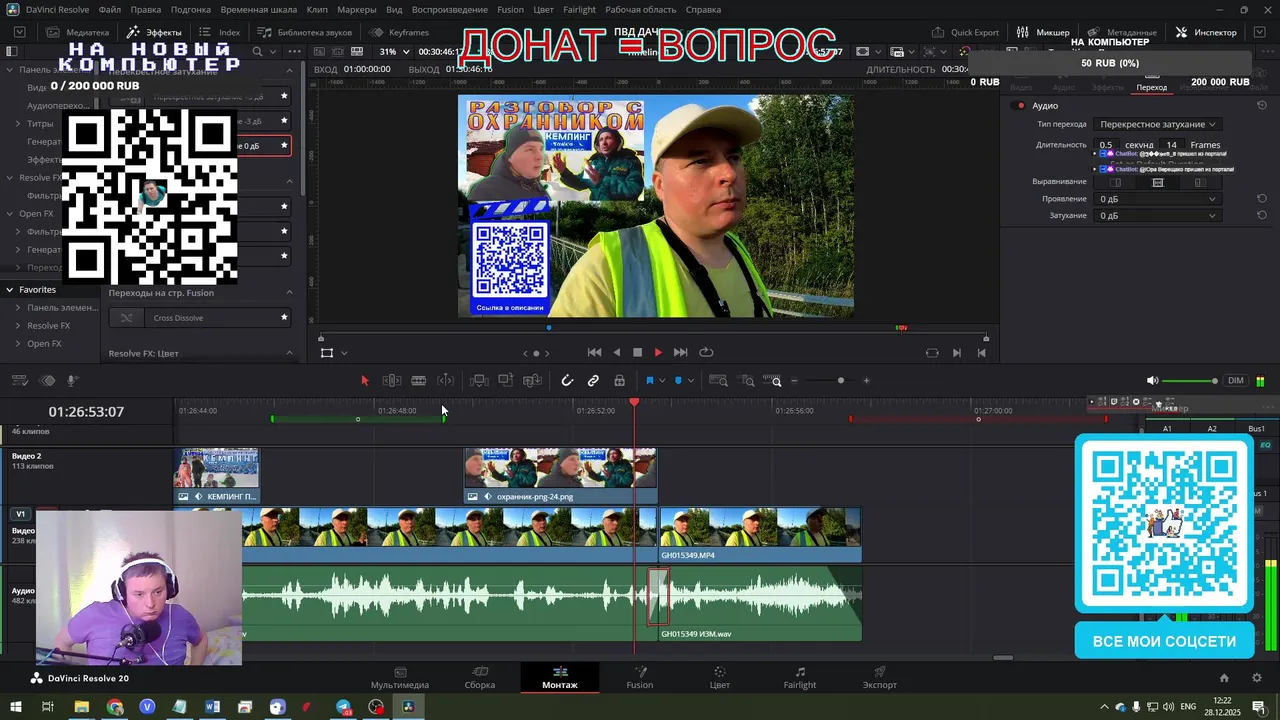Open the Файл menu
Viewport: 1280px width, 720px height.
click(110, 10)
